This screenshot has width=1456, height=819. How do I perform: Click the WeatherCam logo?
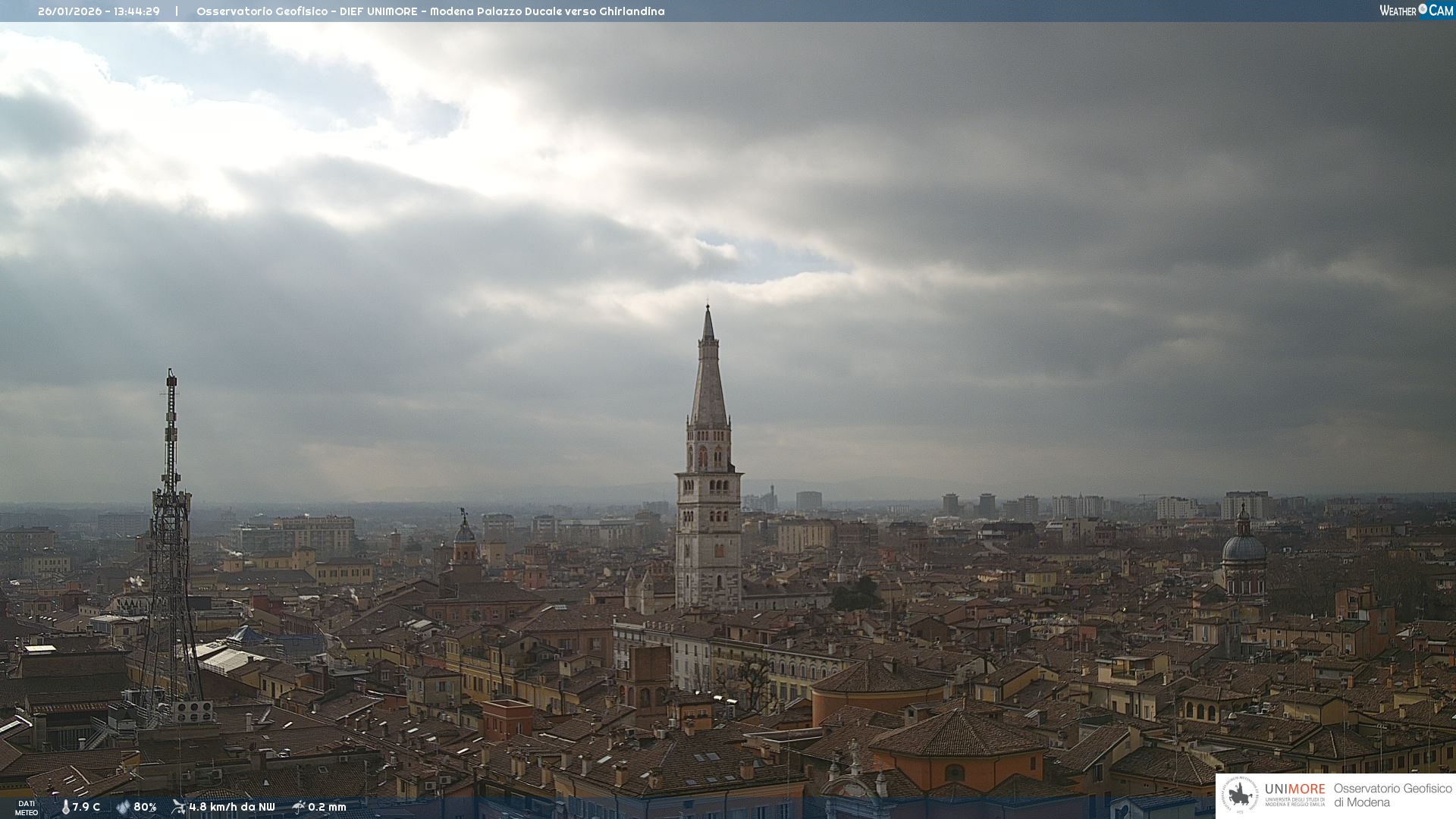pos(1416,11)
